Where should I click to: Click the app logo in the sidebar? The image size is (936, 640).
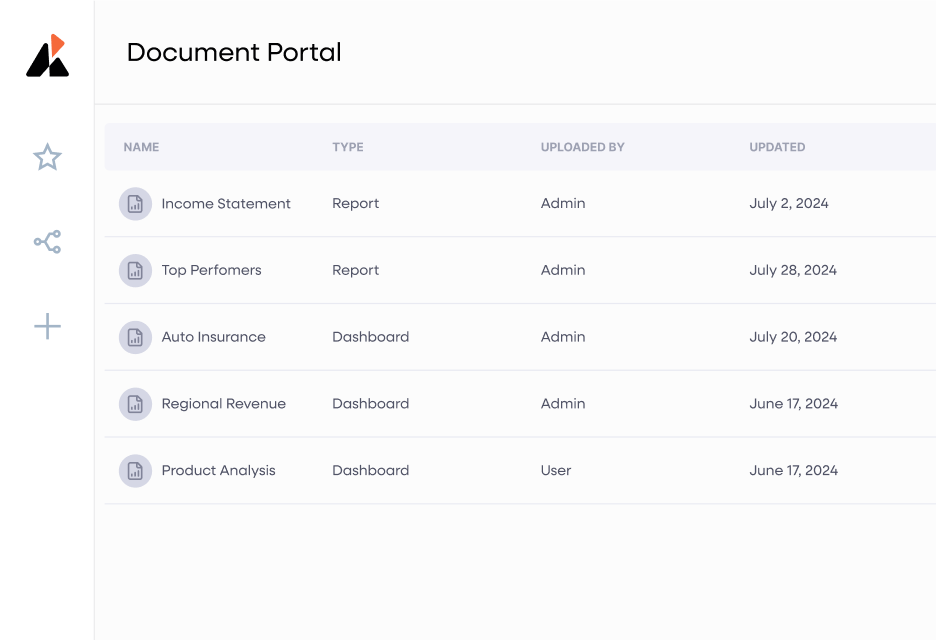point(47,56)
